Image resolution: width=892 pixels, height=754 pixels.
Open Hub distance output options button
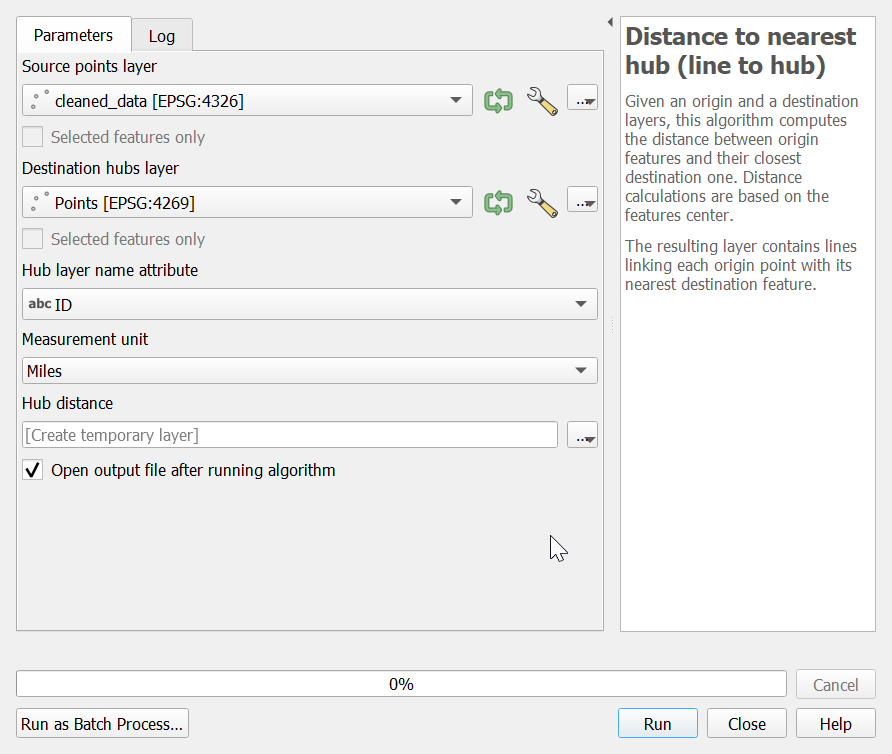583,435
